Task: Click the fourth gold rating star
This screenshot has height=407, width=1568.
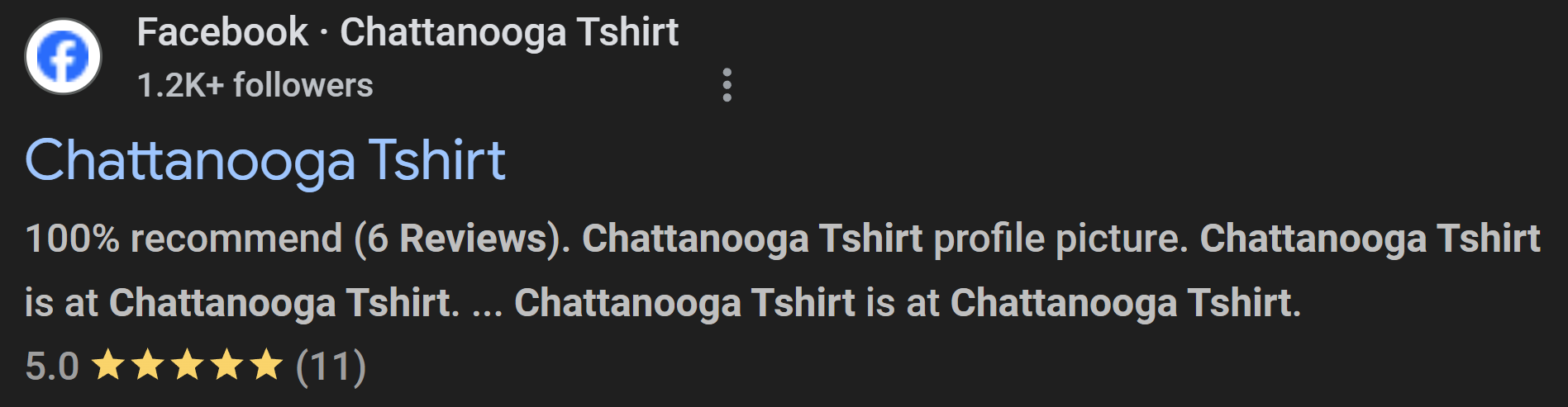Action: [x=226, y=365]
